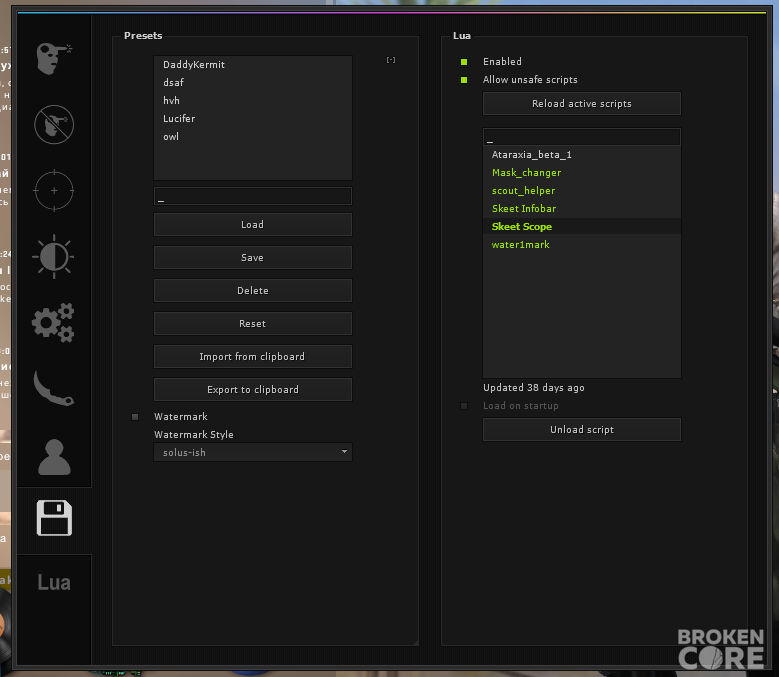Click Export to clipboard button
Image resolution: width=779 pixels, height=677 pixels.
[x=253, y=389]
